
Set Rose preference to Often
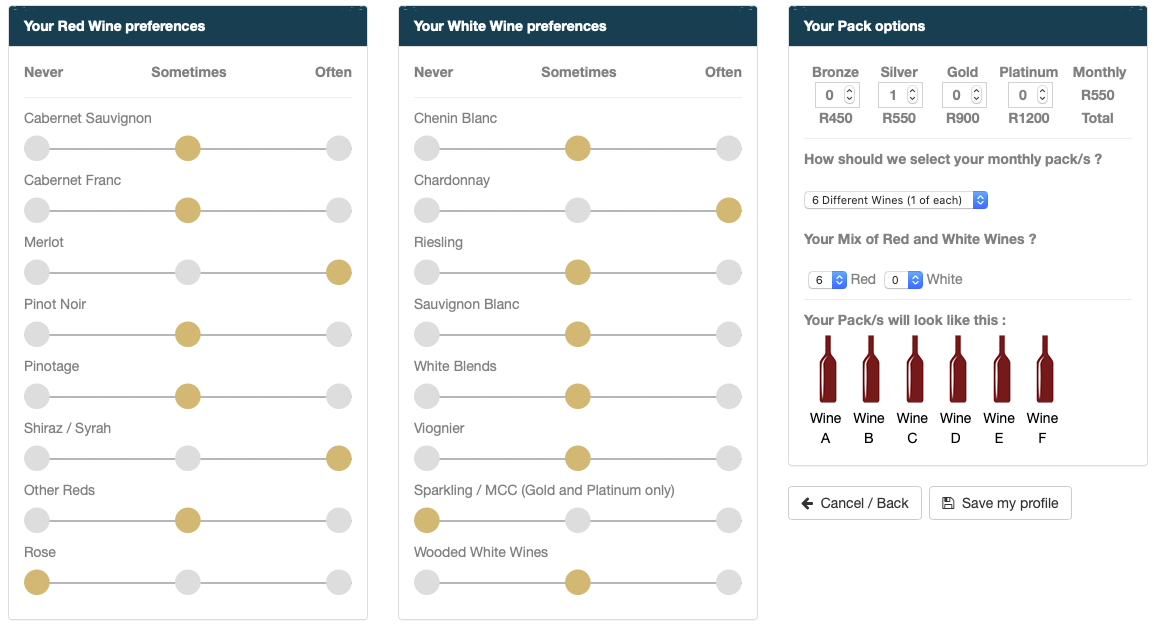tap(339, 583)
